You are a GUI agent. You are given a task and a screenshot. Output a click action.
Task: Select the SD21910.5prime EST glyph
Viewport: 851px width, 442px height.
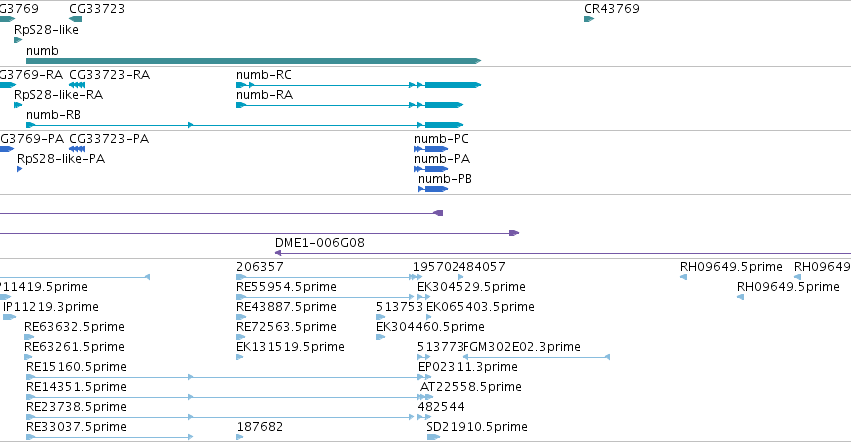point(433,437)
